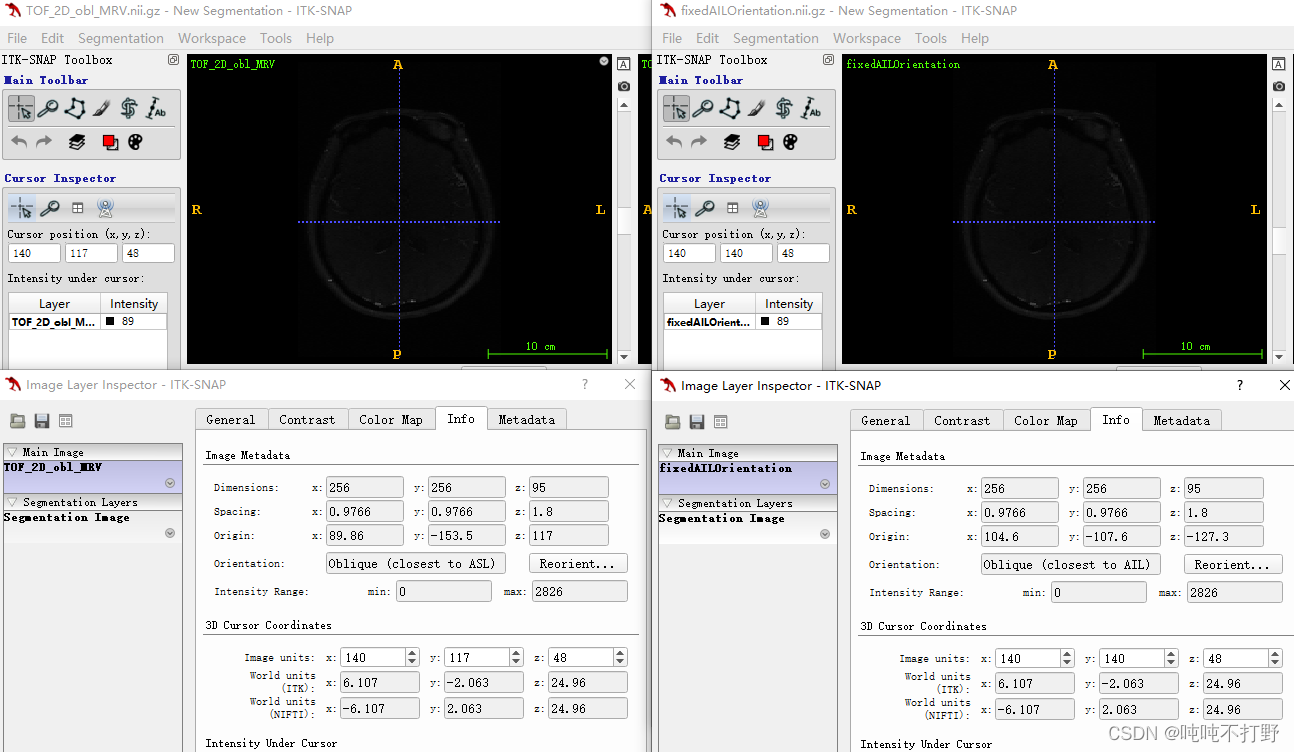Switch Cursor Inspector to display layout page, TOF_2D_obl_MRV
Viewport: 1294px width, 752px height.
(77, 208)
